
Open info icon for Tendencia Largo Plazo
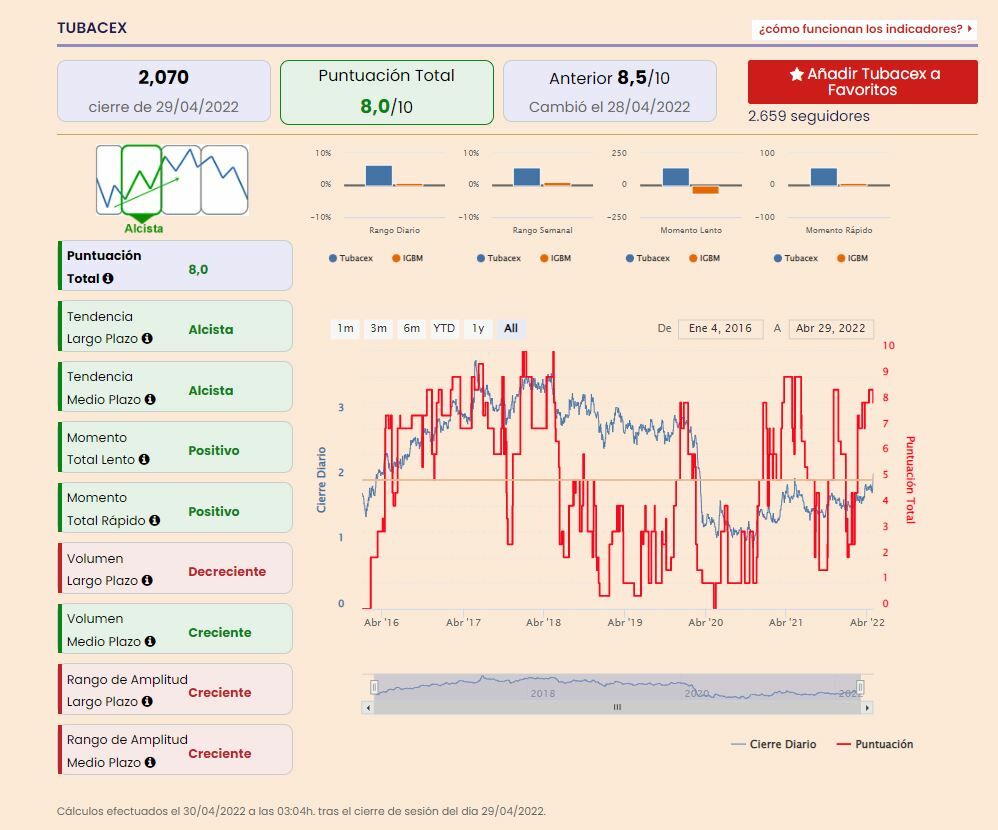coord(147,339)
